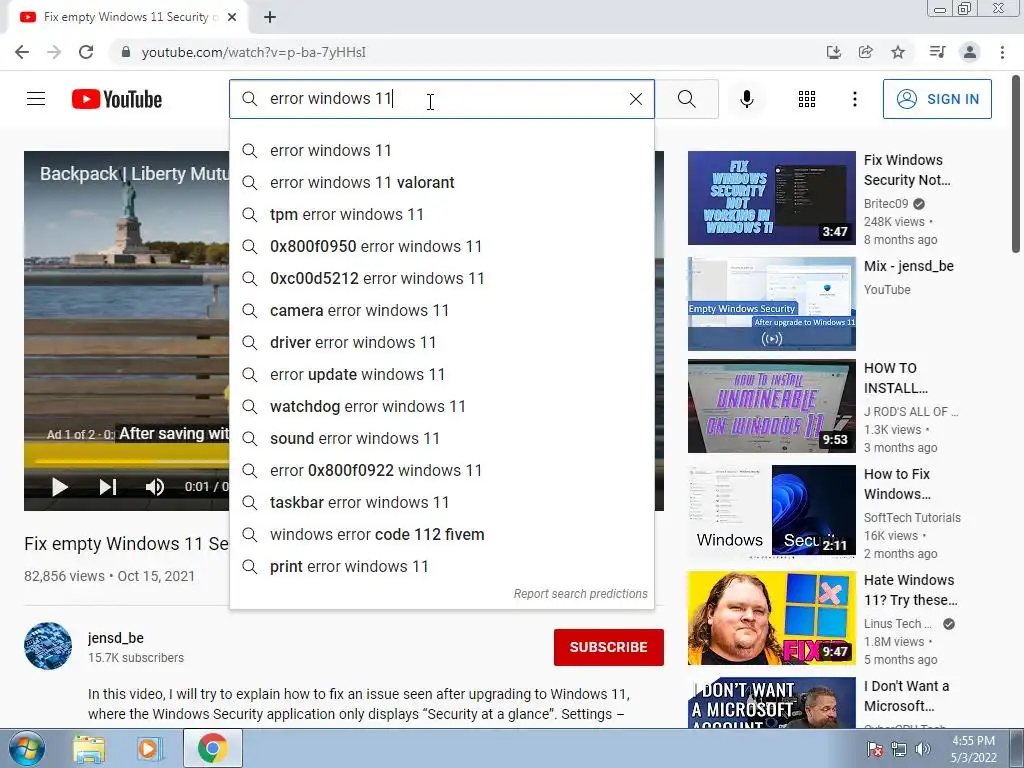Click the network tray icon
This screenshot has height=768, width=1024.
point(899,749)
